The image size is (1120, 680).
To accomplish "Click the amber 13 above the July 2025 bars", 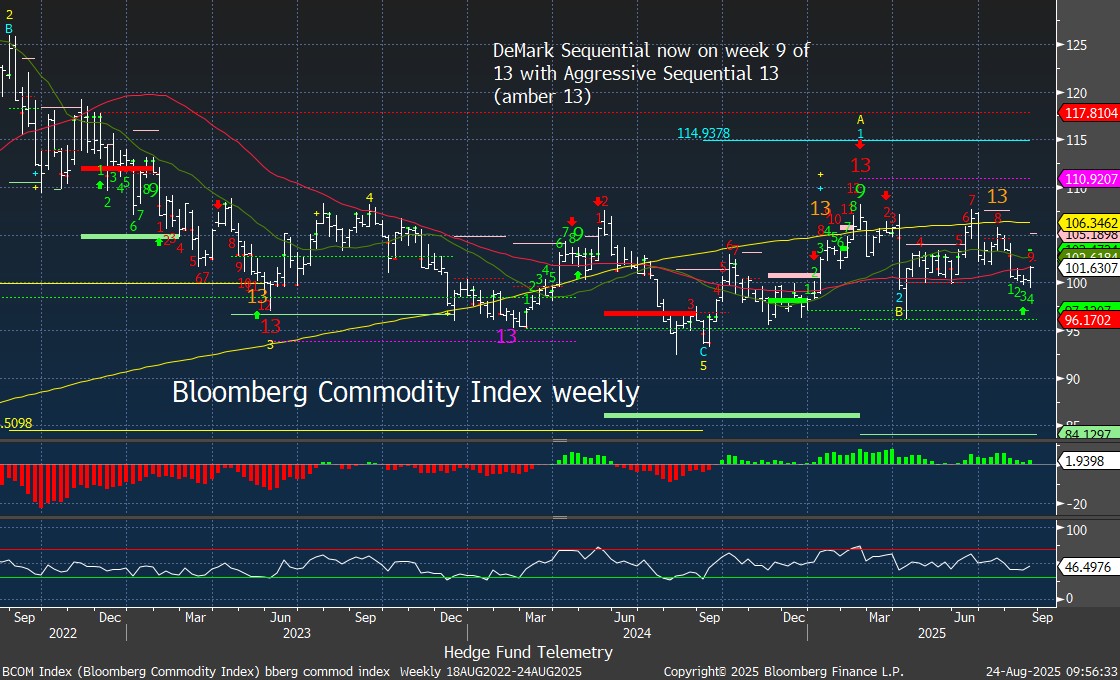I will pos(997,197).
